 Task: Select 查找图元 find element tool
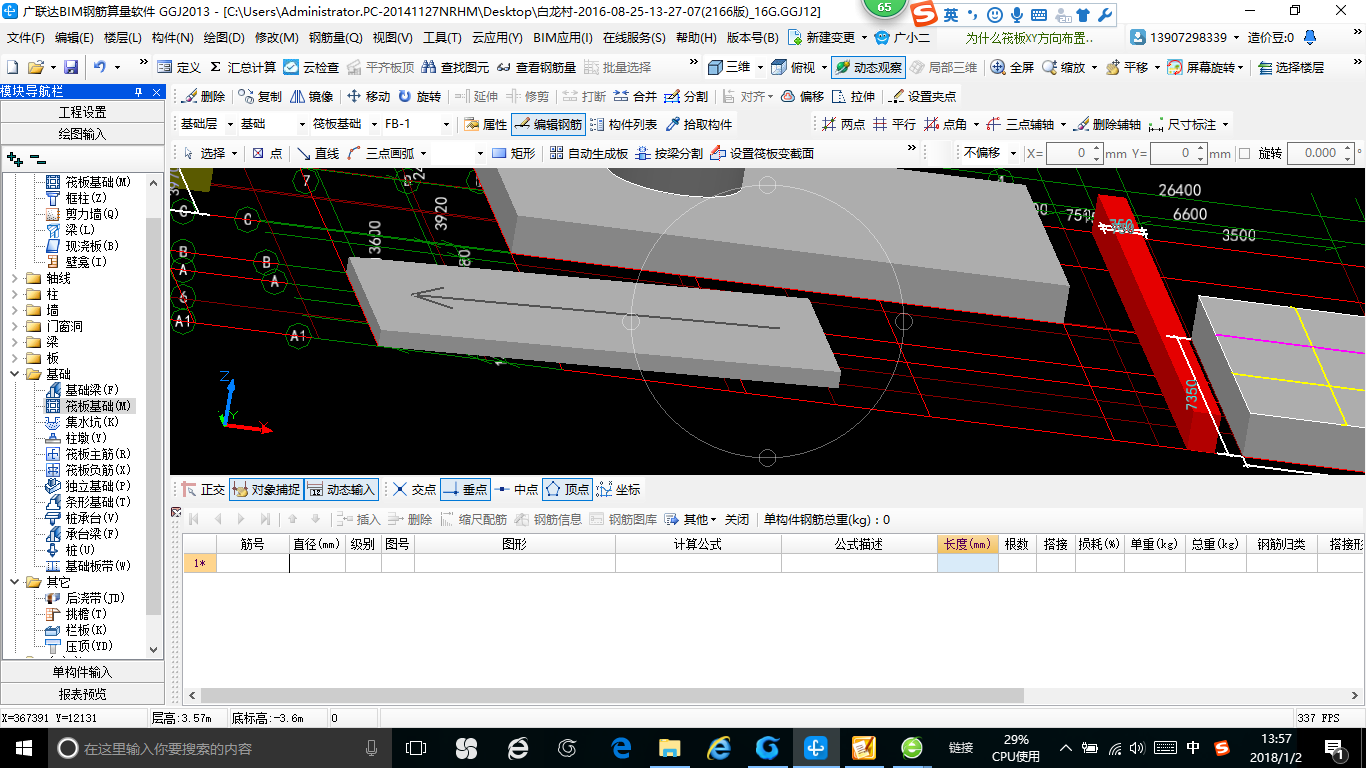[x=455, y=67]
